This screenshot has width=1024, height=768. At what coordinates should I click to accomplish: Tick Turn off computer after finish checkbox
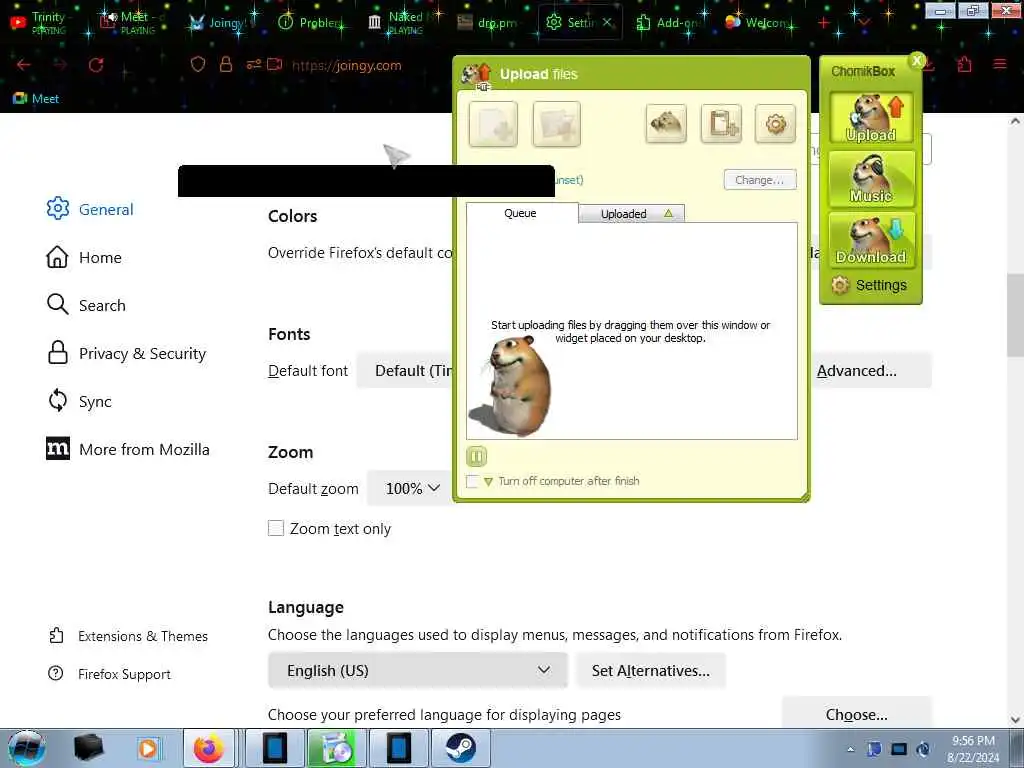472,481
